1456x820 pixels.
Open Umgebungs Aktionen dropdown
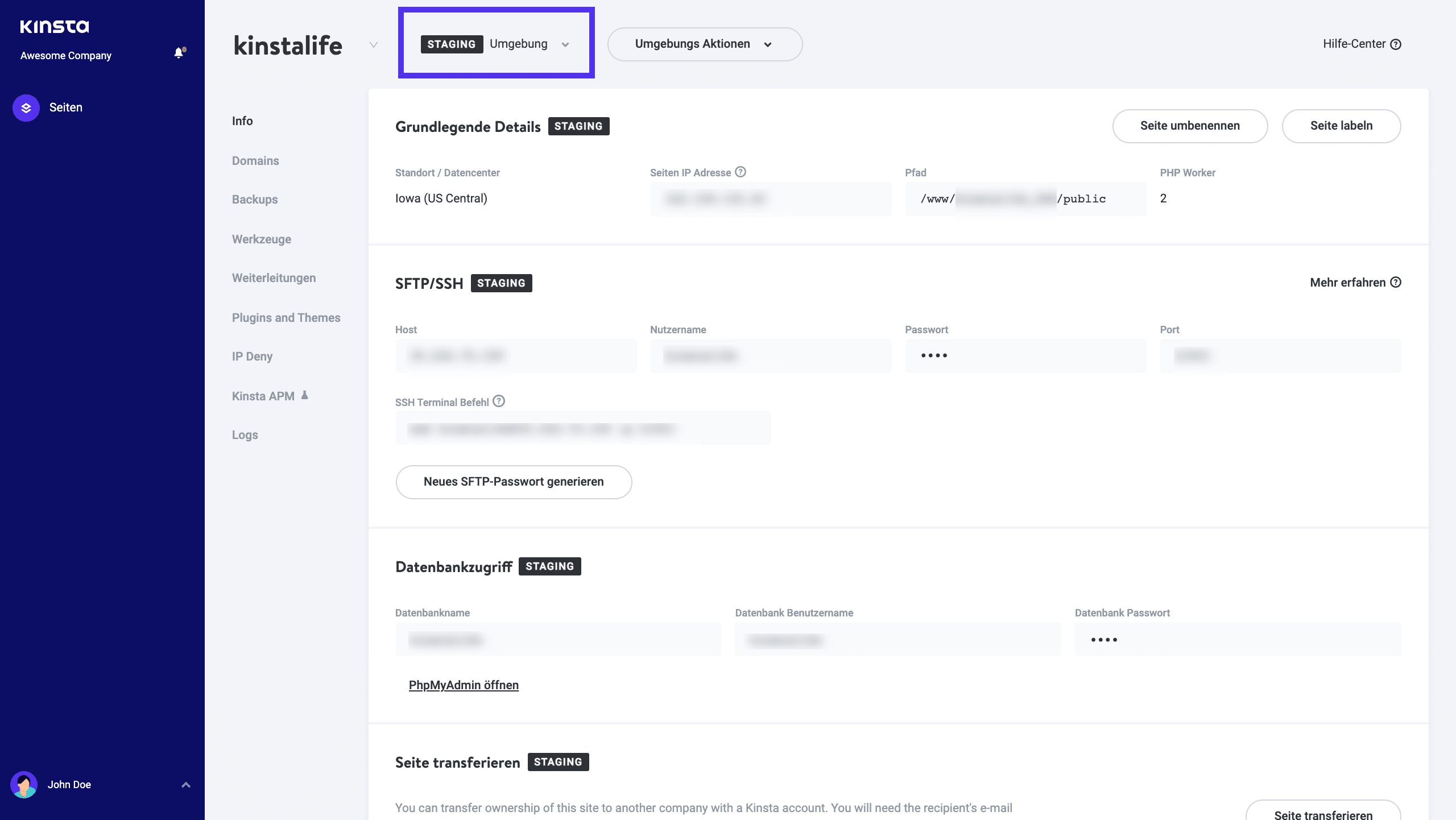(704, 44)
